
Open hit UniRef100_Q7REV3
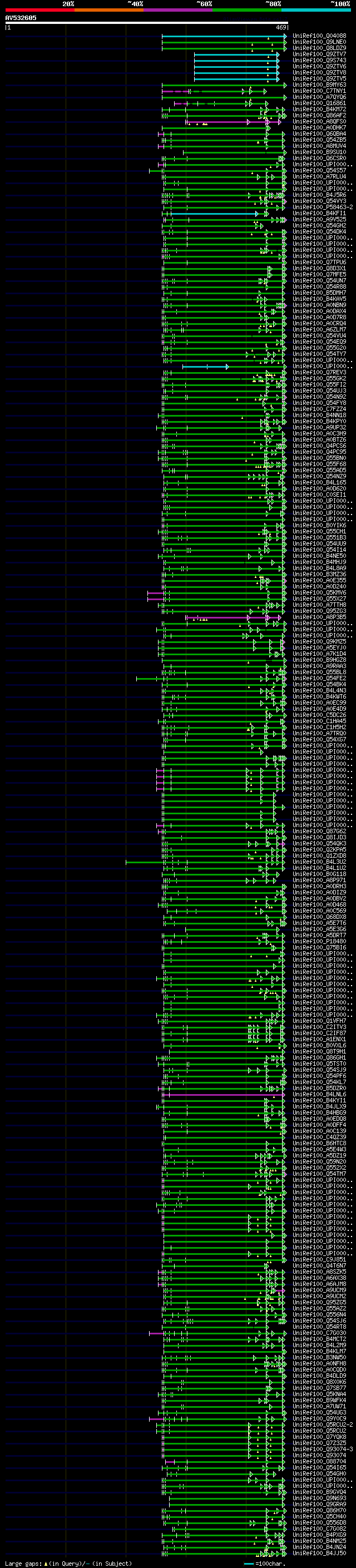pyautogui.click(x=319, y=373)
